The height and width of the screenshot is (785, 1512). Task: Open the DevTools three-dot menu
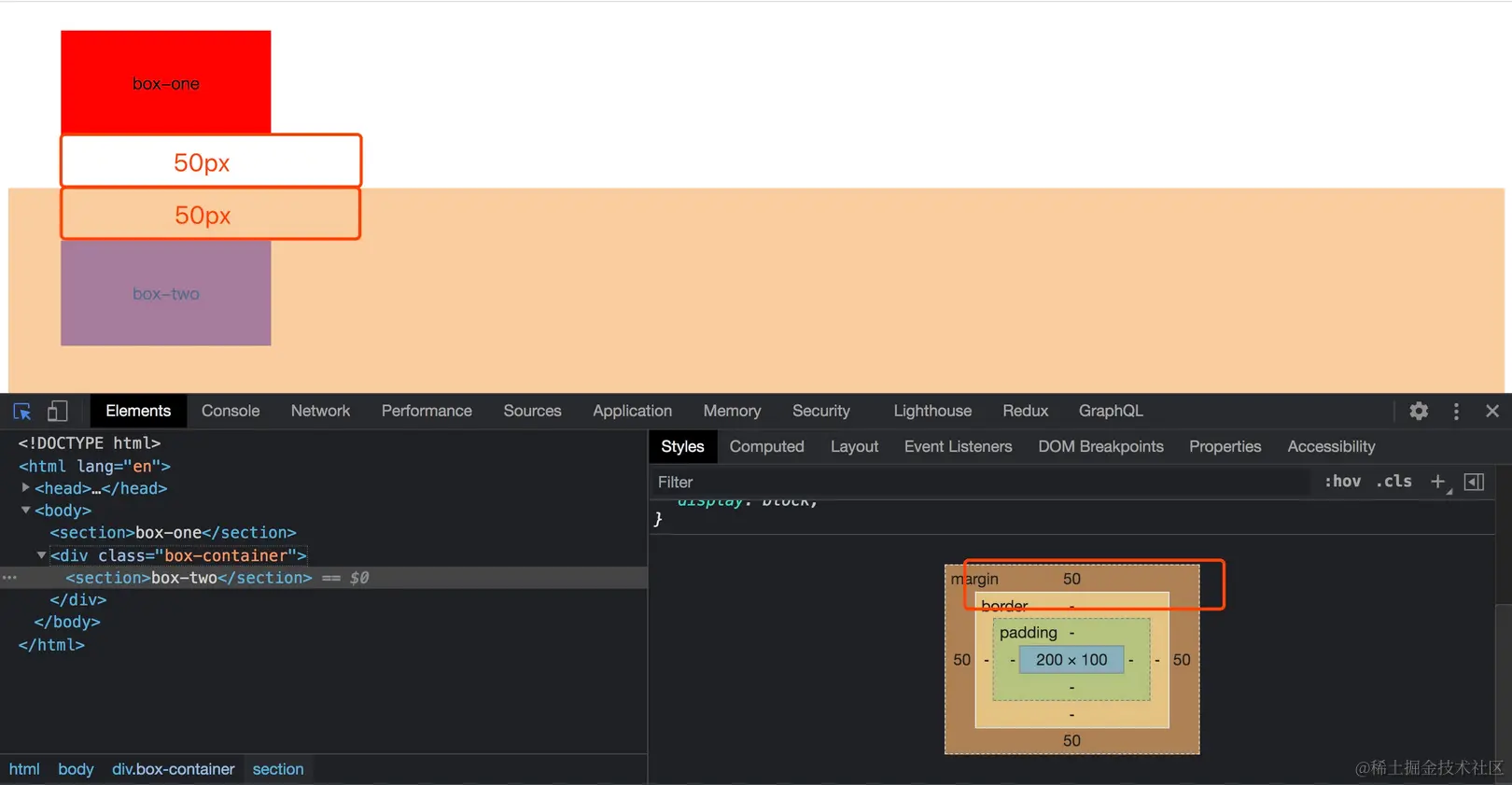(1456, 411)
